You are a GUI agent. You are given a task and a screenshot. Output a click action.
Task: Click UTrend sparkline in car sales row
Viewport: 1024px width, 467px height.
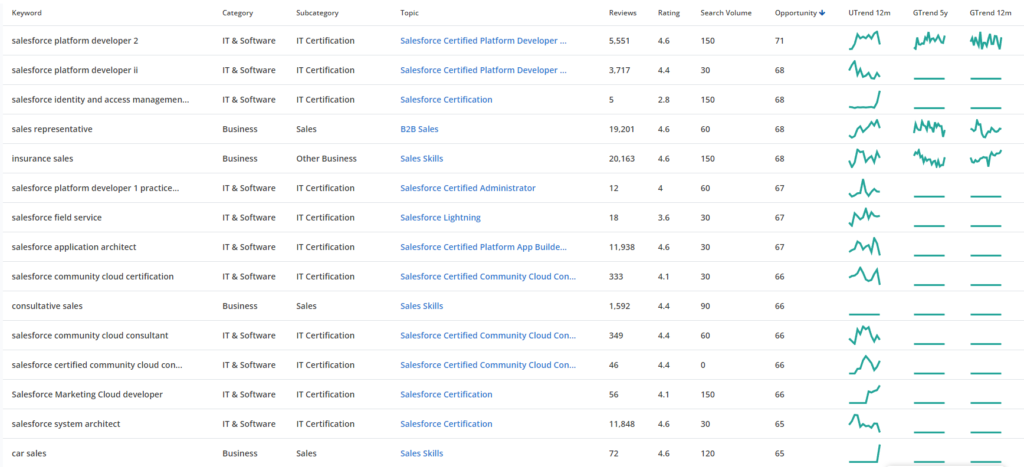864,453
